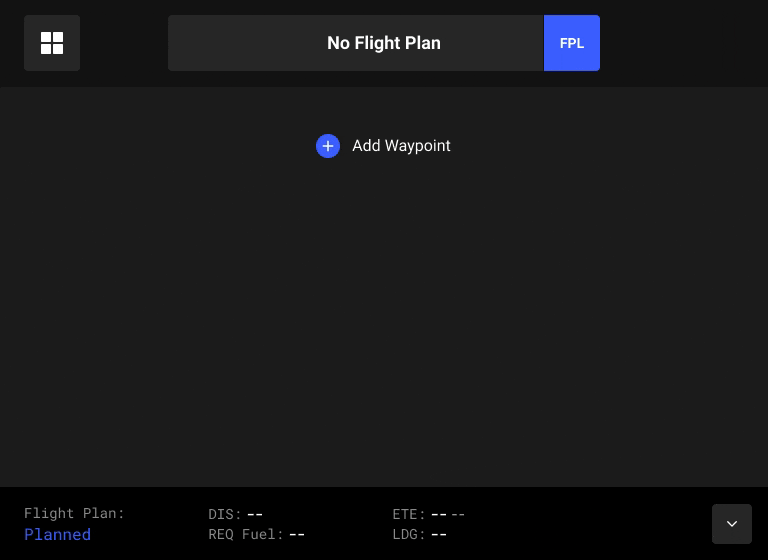The width and height of the screenshot is (768, 560).
Task: Select the REQ Fuel value dashes
Action: [297, 535]
